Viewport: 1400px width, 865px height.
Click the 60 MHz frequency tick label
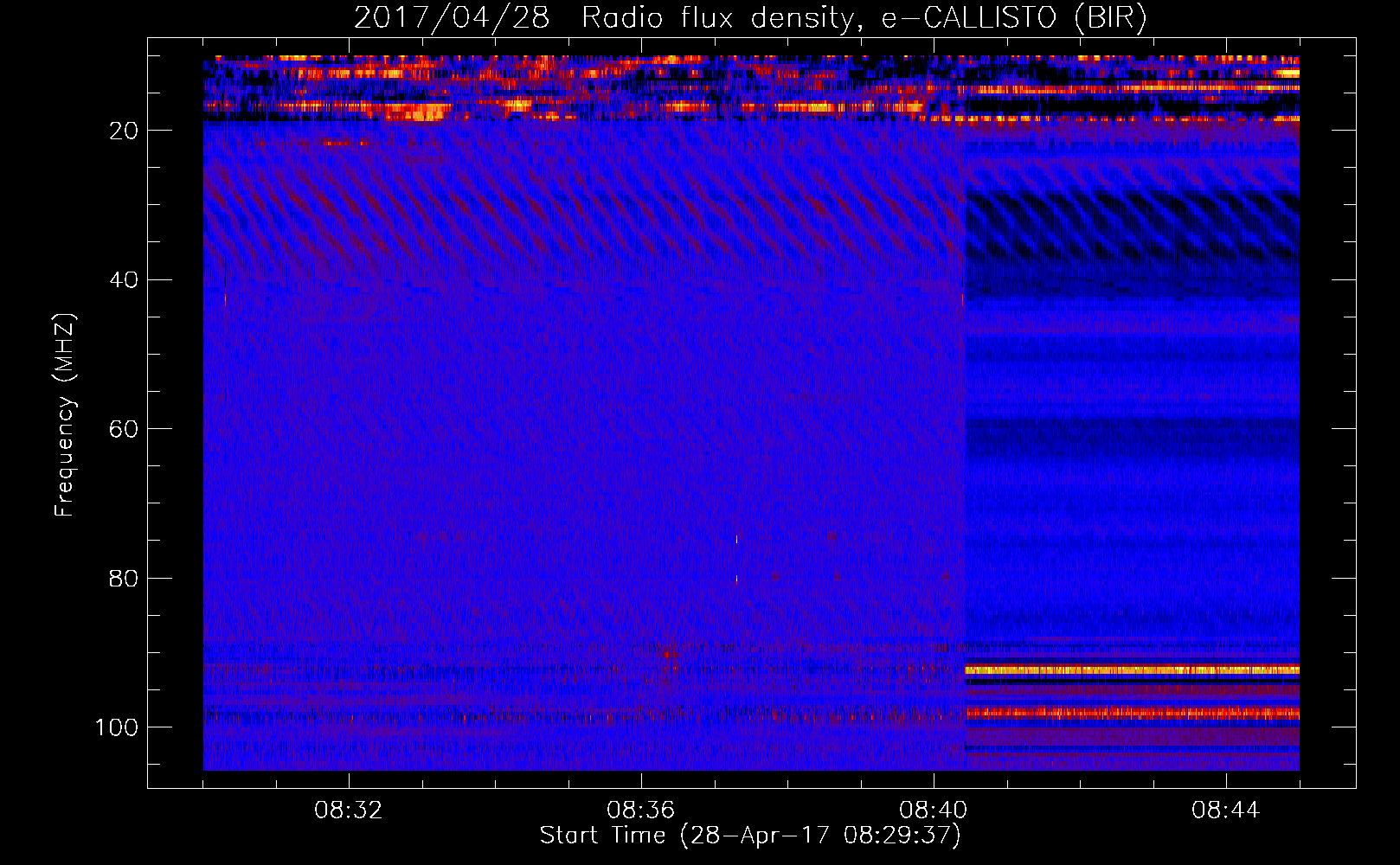tap(124, 429)
